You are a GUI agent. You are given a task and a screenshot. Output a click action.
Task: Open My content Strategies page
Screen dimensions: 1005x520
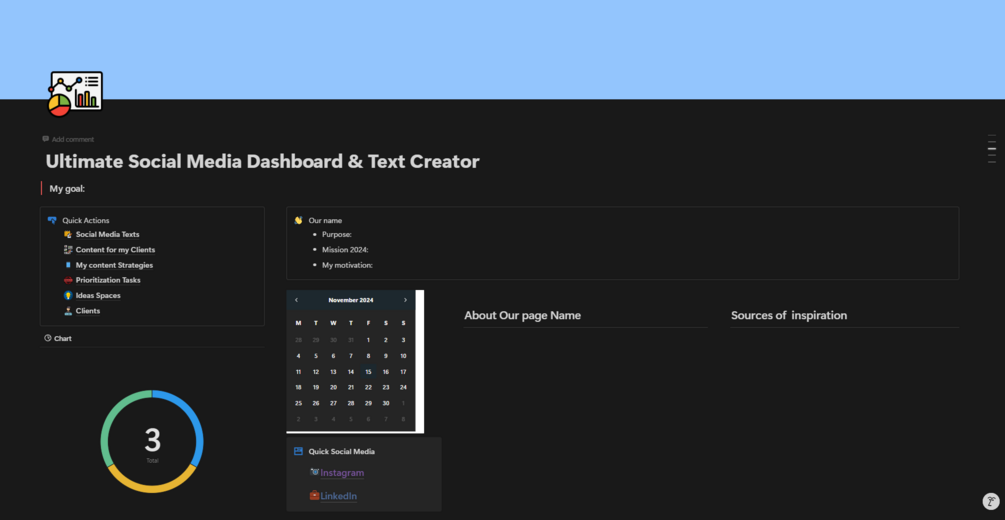114,265
